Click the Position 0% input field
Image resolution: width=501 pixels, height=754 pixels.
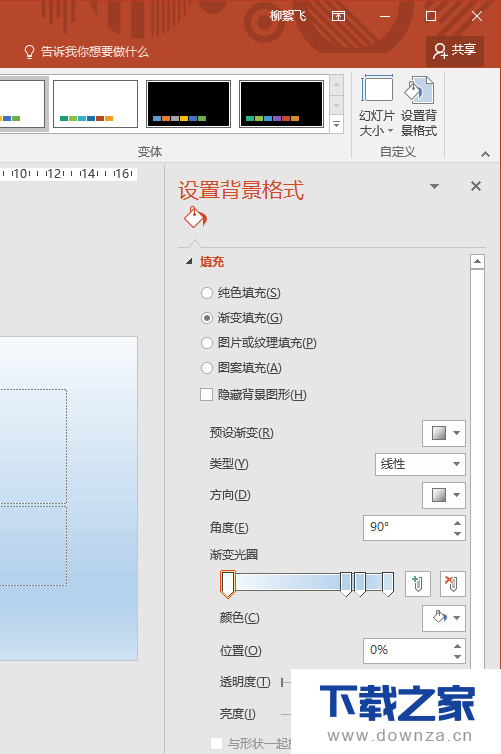(407, 651)
